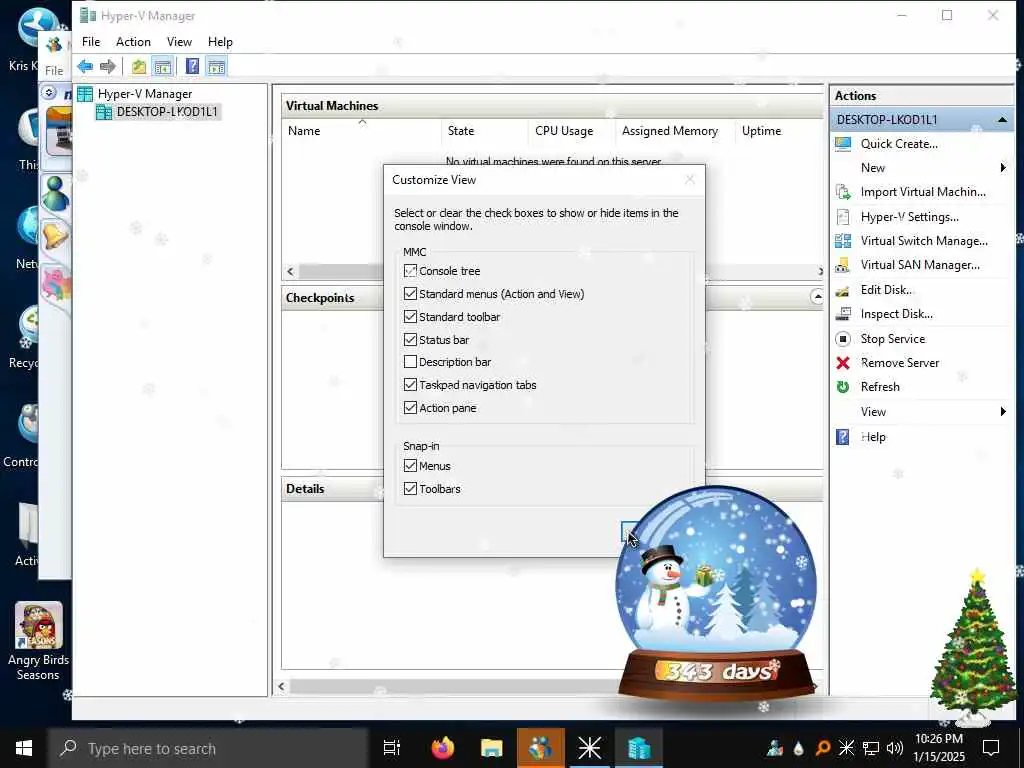This screenshot has width=1024, height=768.
Task: Uncheck Standard menus (Action and View)
Action: pyautogui.click(x=410, y=294)
